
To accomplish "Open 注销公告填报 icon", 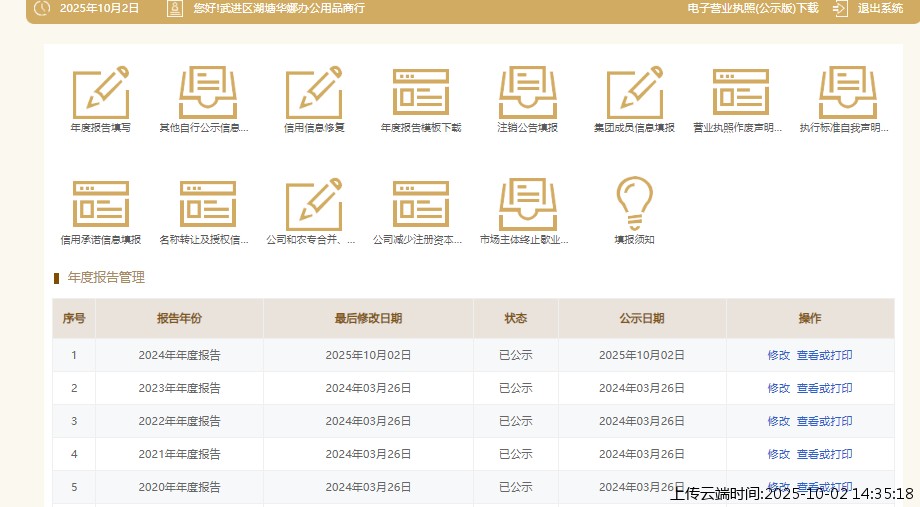I will pos(528,94).
